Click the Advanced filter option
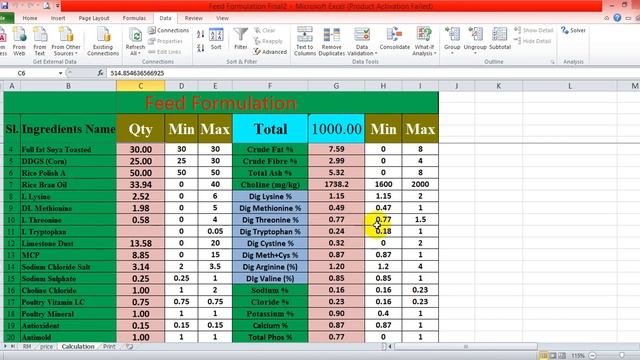This screenshot has width=640, height=360. pyautogui.click(x=270, y=52)
